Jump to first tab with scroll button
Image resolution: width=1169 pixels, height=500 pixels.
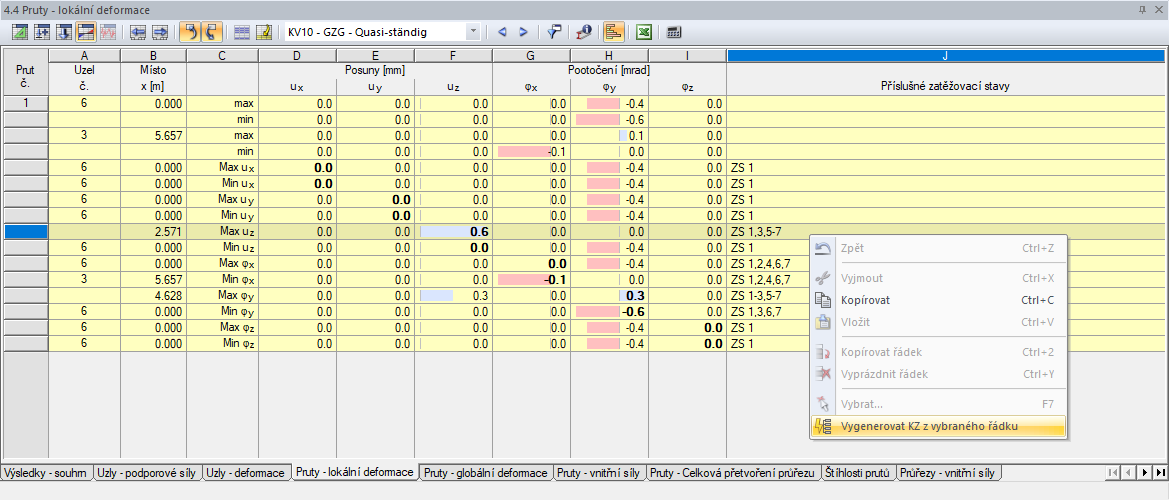coord(1113,472)
